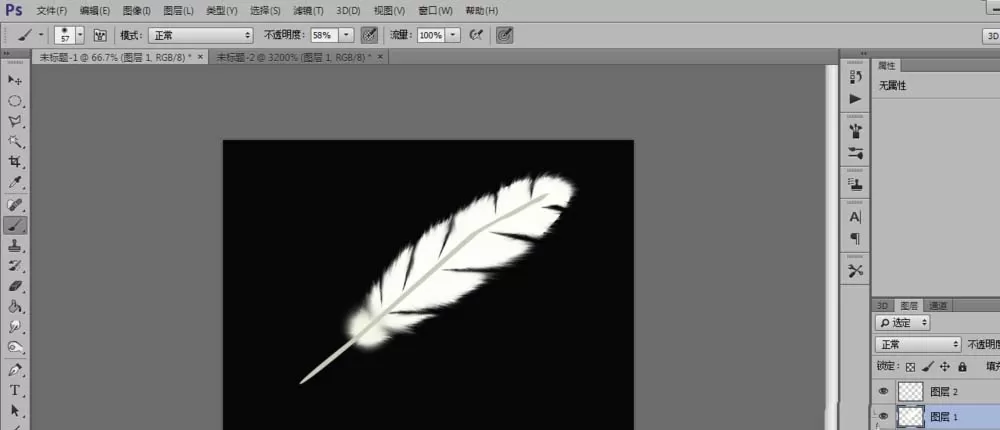The image size is (1000, 430).
Task: Select the Path Selection tool
Action: (x=15, y=411)
